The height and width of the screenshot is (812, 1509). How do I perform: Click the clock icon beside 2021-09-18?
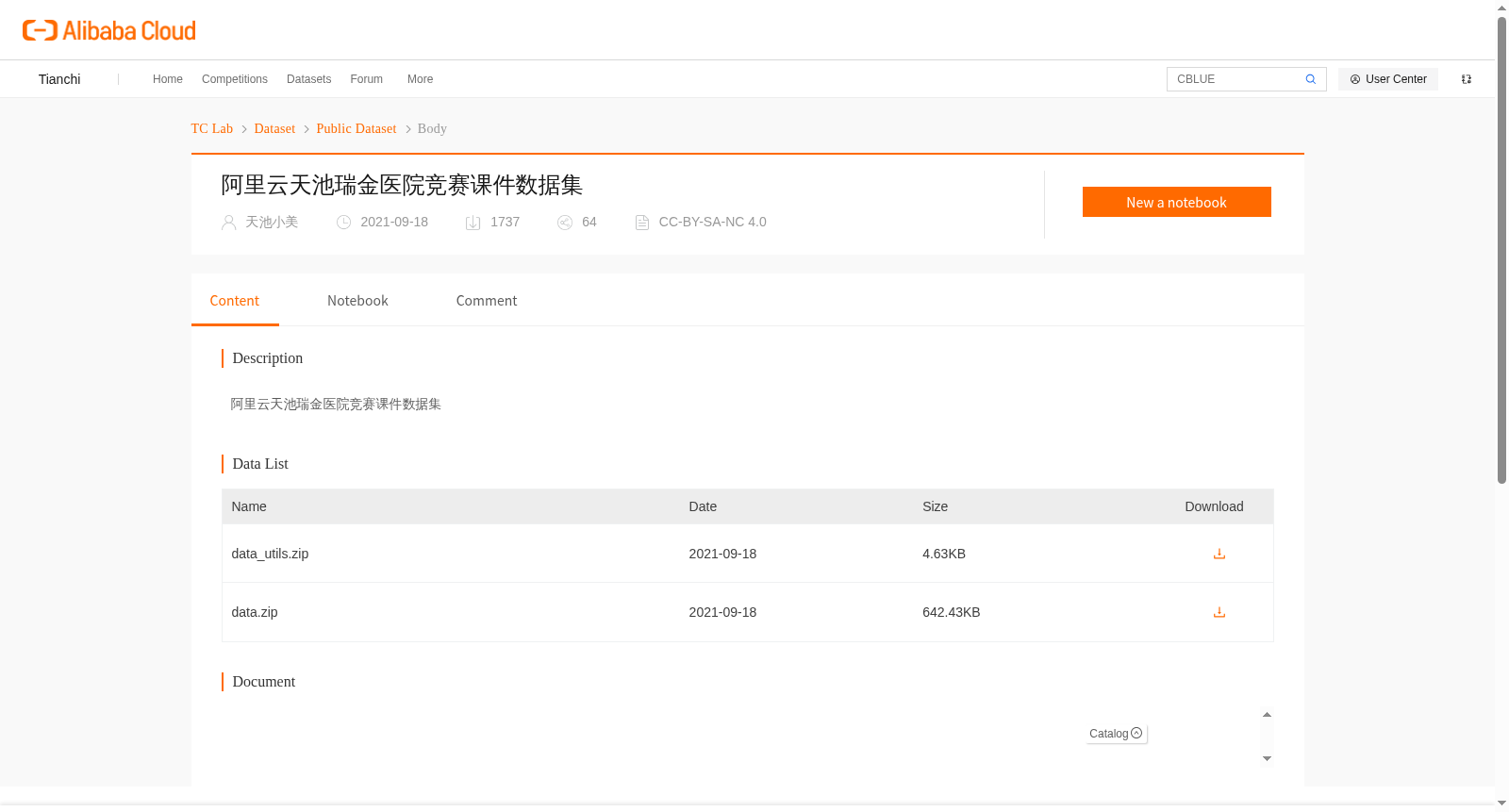tap(344, 223)
